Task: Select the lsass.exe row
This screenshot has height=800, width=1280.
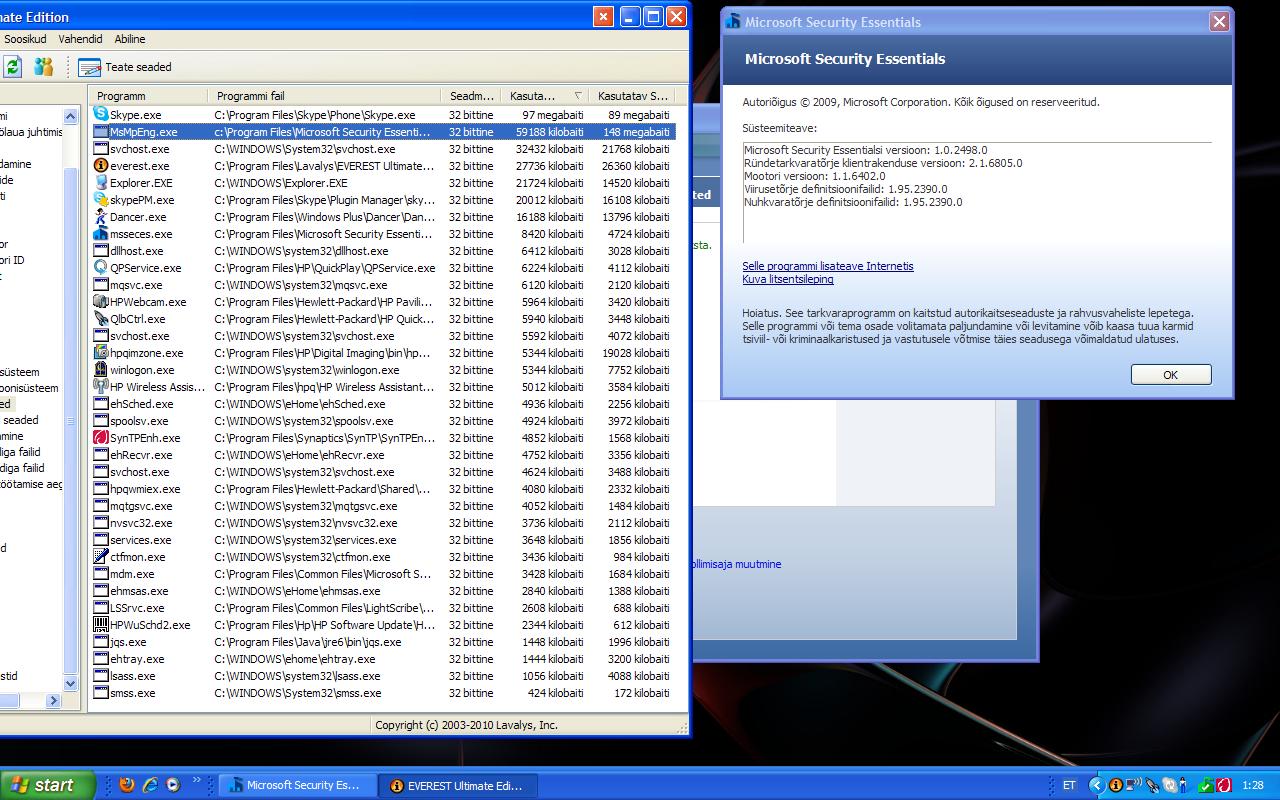Action: click(x=383, y=676)
